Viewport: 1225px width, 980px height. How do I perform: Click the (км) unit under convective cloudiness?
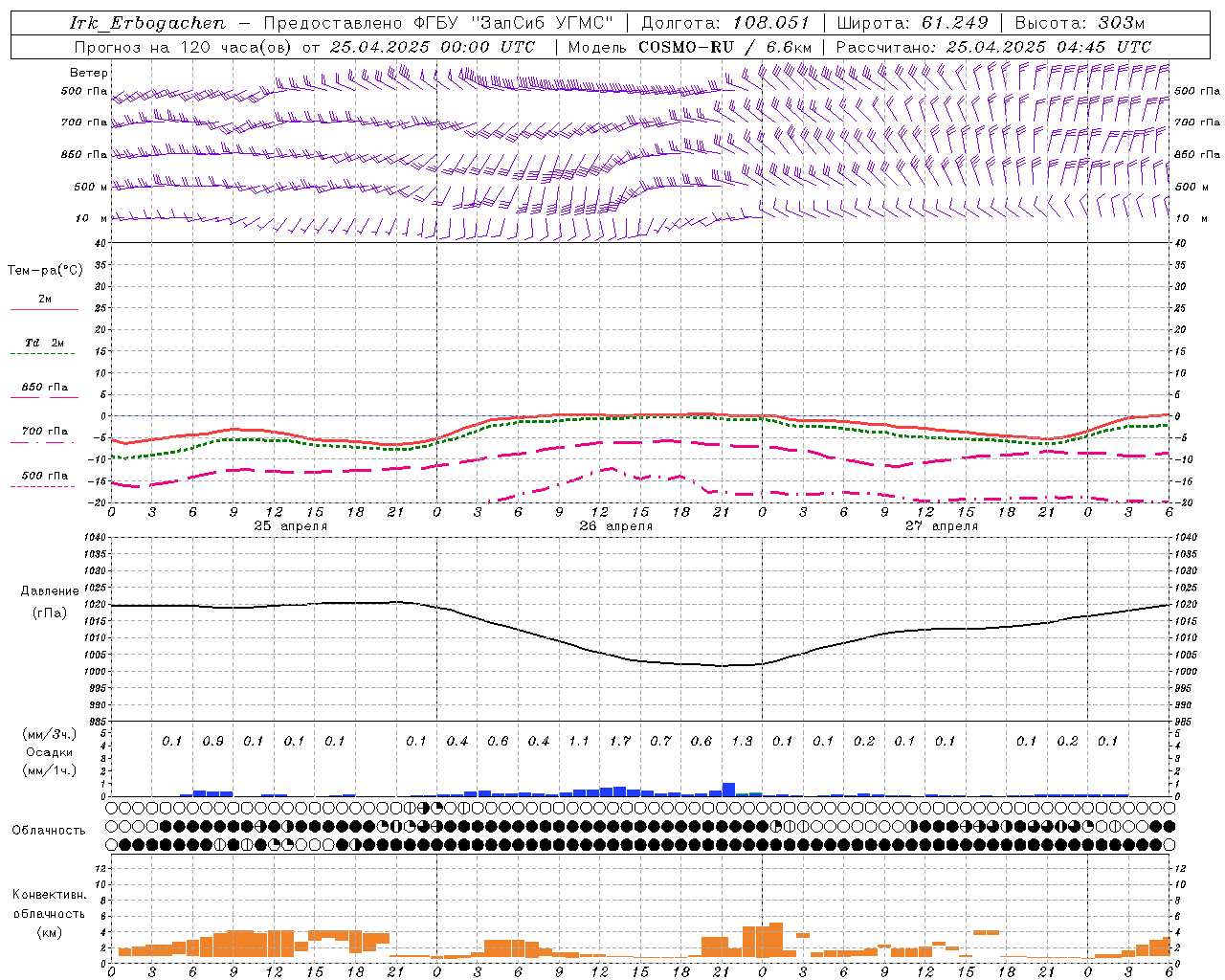[49, 932]
